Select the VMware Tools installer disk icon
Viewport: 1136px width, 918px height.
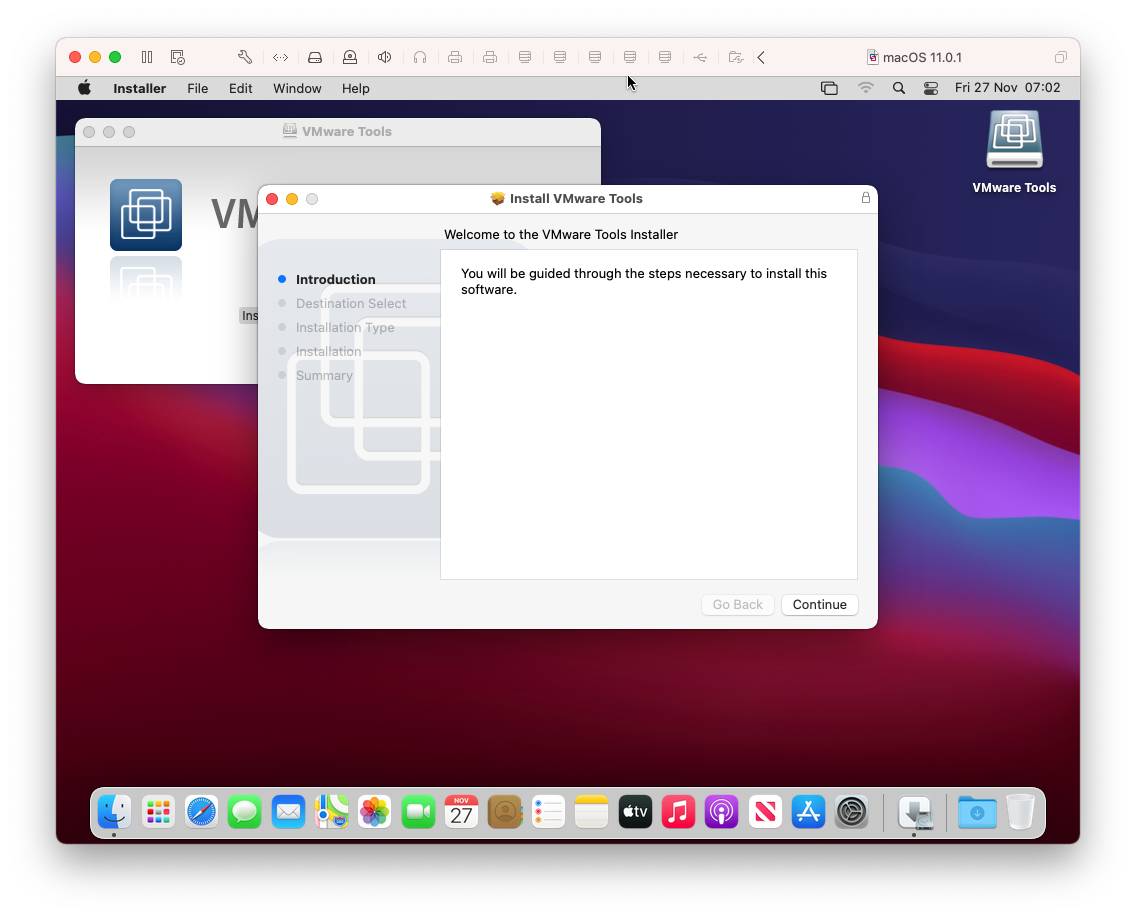1014,140
